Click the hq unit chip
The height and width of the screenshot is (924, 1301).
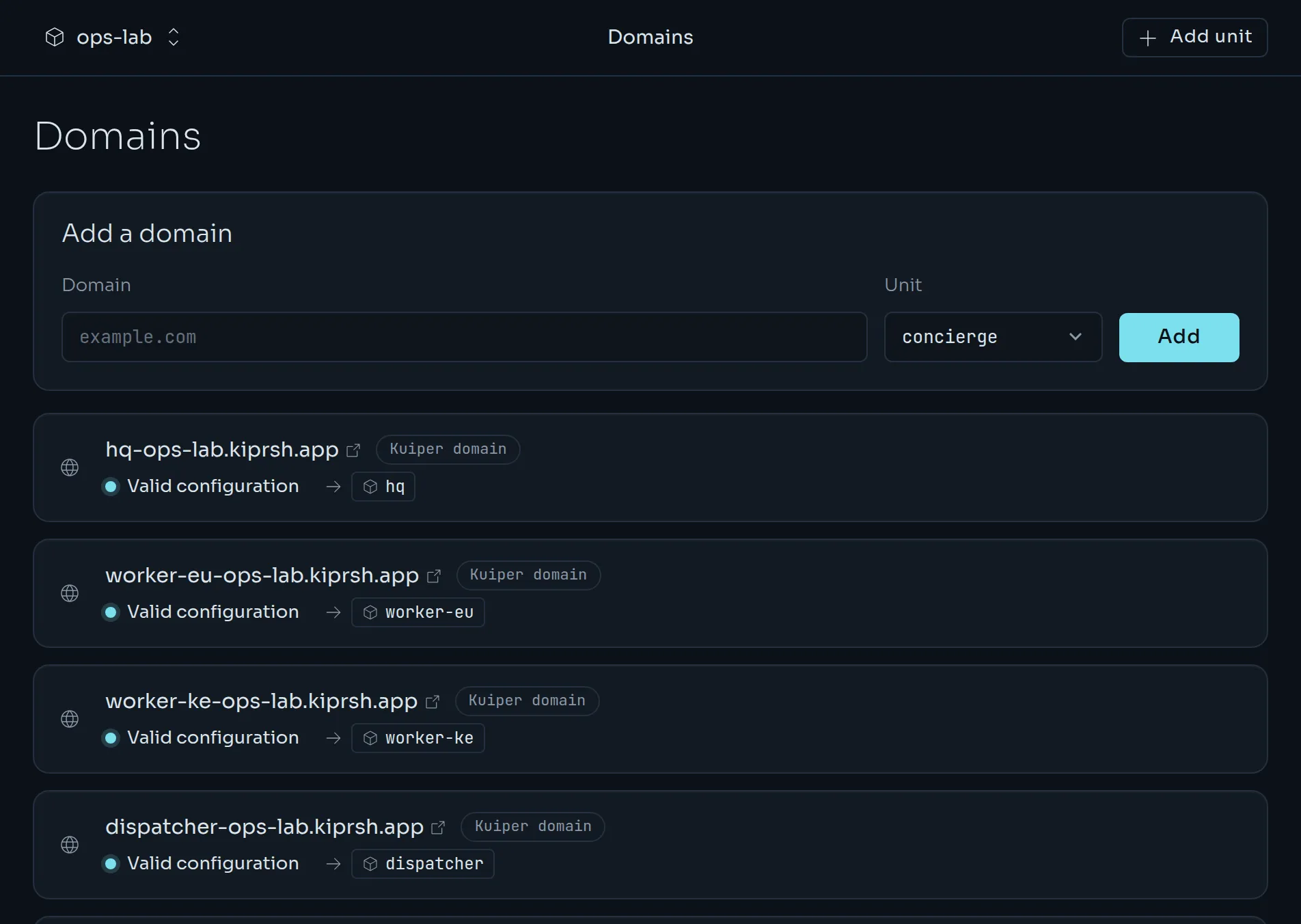(x=383, y=487)
